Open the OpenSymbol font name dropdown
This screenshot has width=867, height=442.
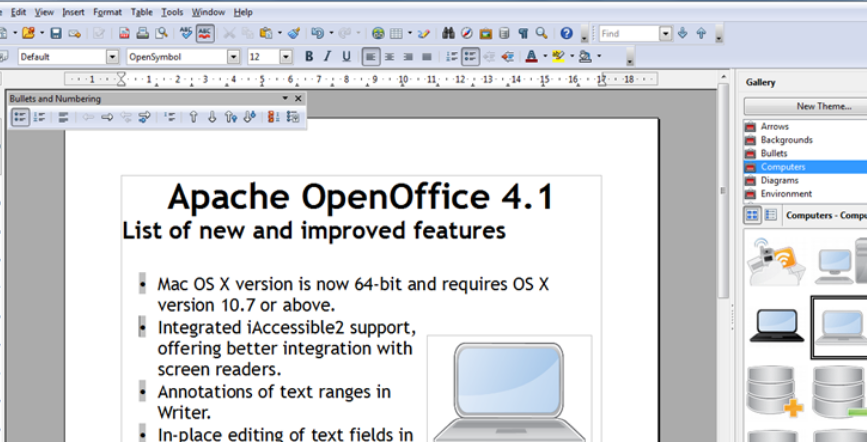click(233, 56)
